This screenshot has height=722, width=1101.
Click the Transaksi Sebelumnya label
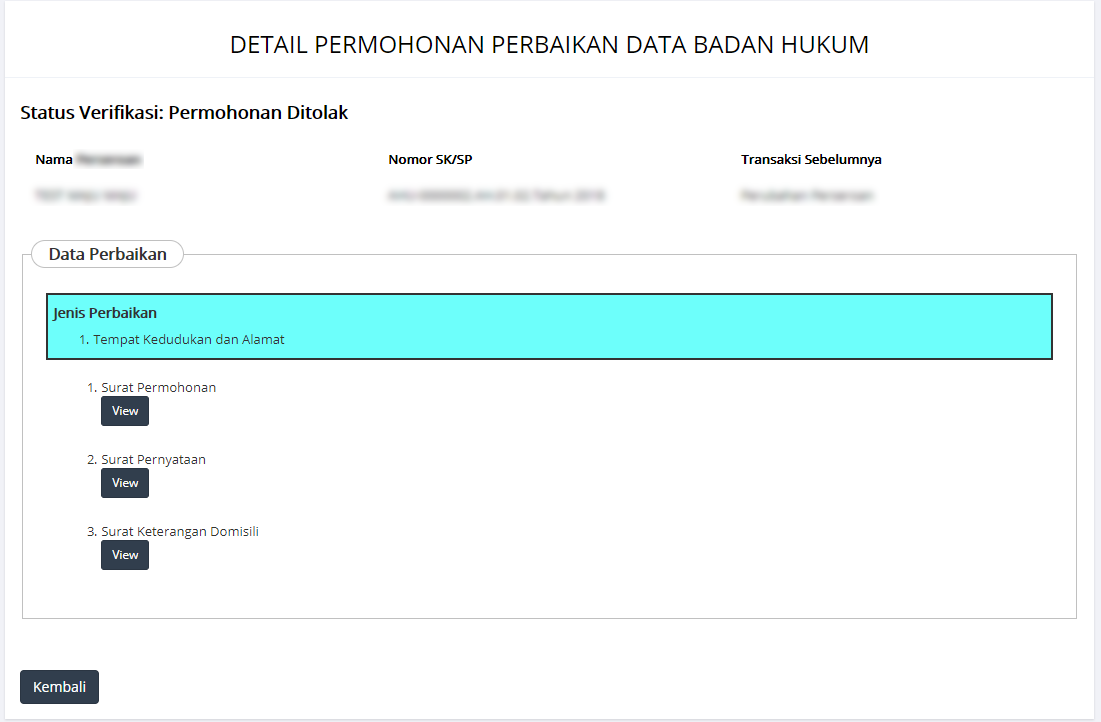tap(811, 160)
